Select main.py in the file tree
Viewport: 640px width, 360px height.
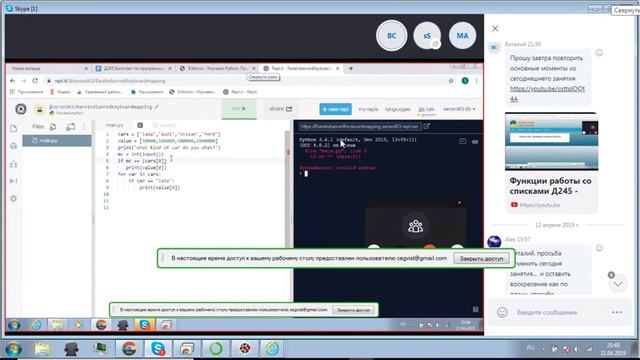point(57,140)
